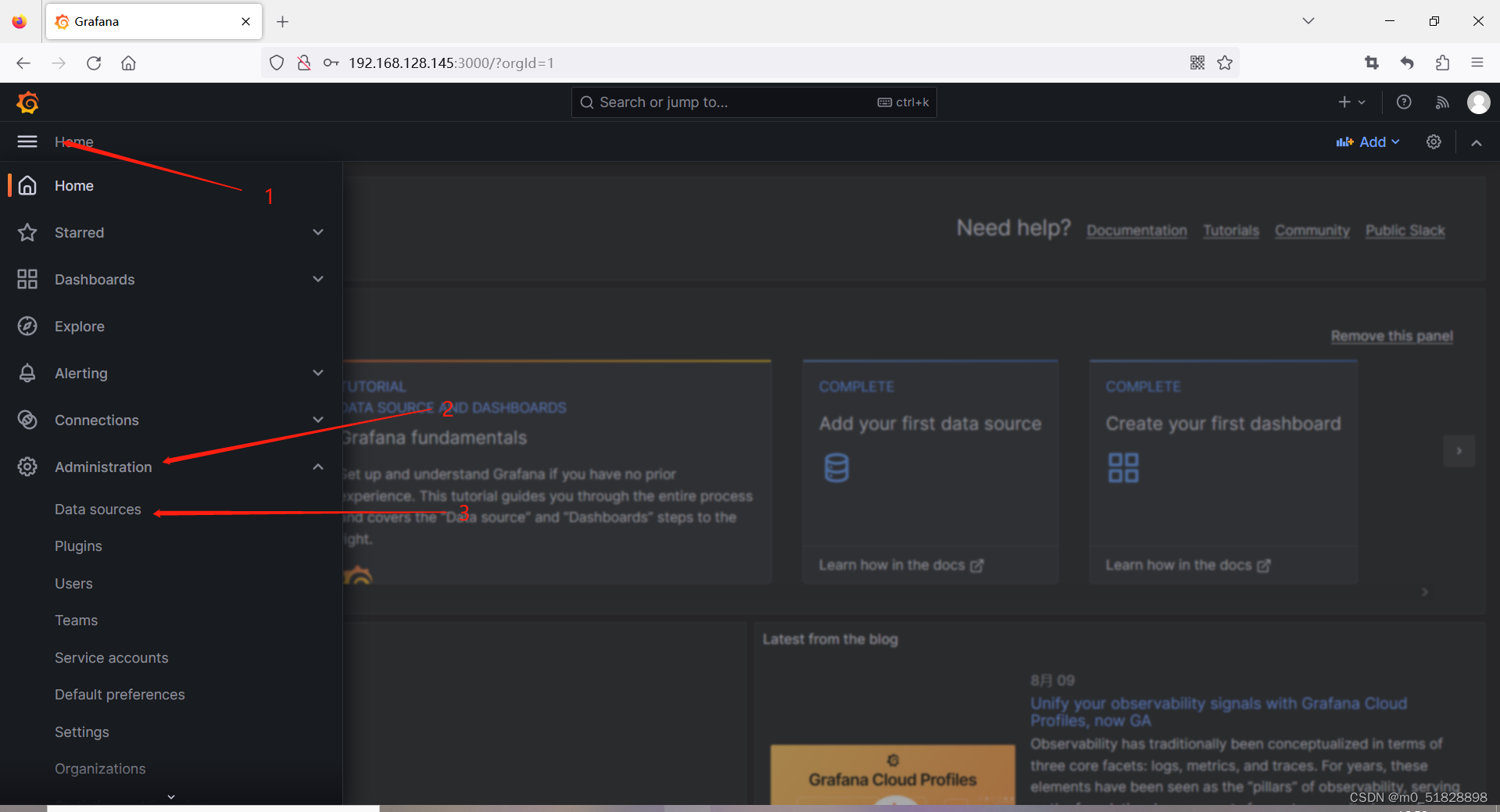Expand the Starred section chevron
This screenshot has height=812, width=1500.
tap(318, 232)
